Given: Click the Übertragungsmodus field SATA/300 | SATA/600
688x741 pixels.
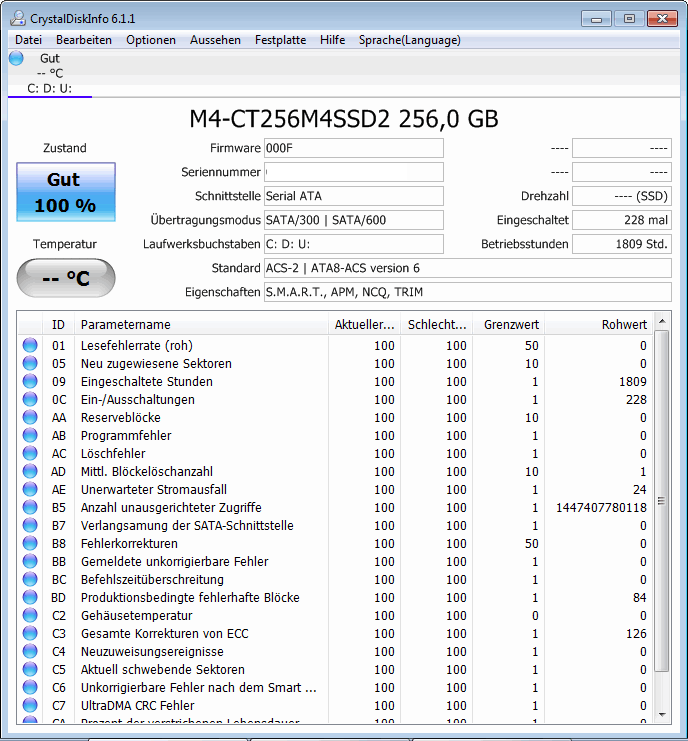Looking at the screenshot, I should [353, 220].
